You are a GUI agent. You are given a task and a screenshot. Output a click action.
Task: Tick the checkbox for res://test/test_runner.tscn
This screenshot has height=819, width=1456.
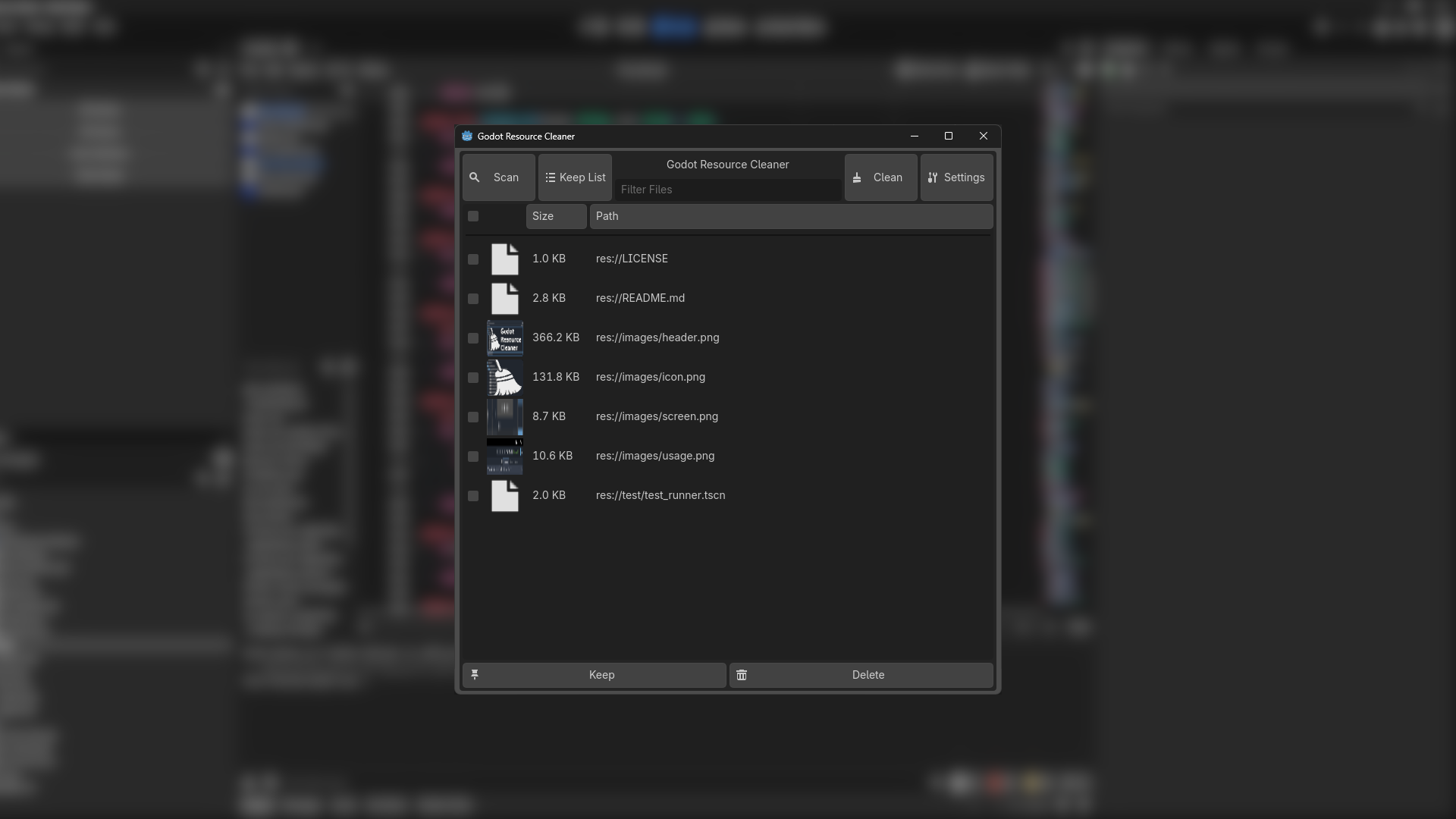point(473,496)
